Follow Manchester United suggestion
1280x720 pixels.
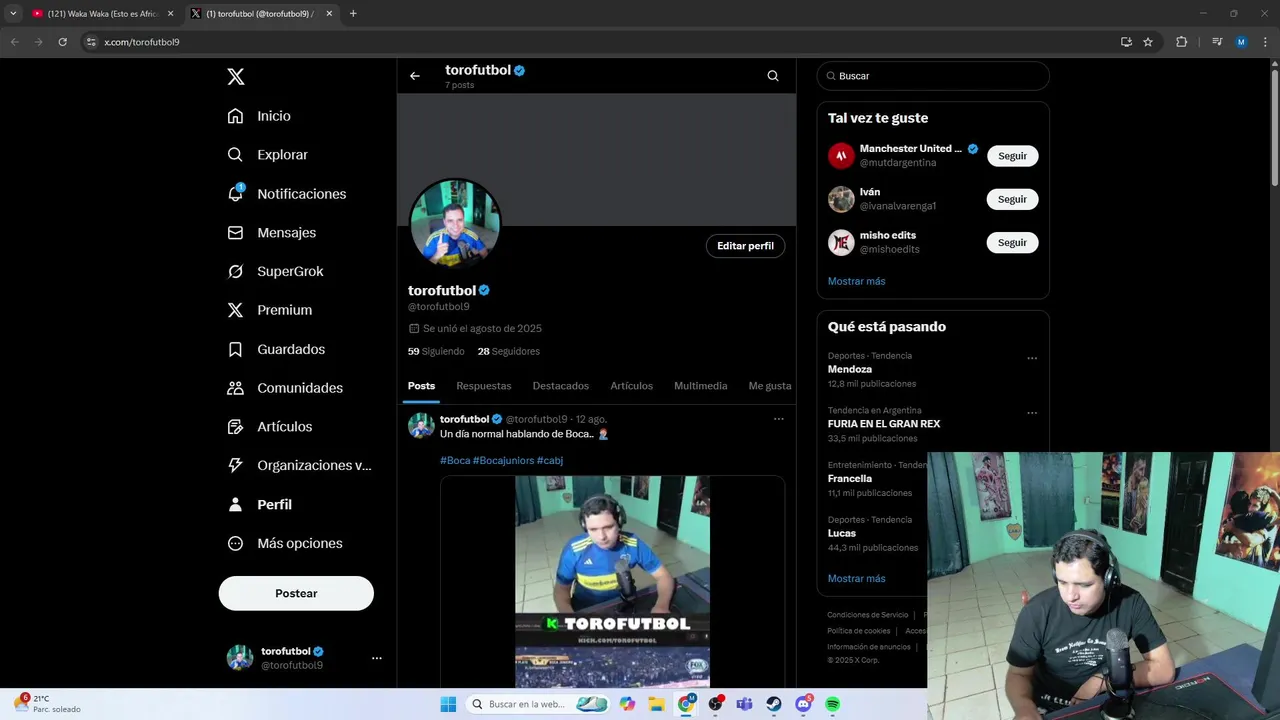(1012, 156)
